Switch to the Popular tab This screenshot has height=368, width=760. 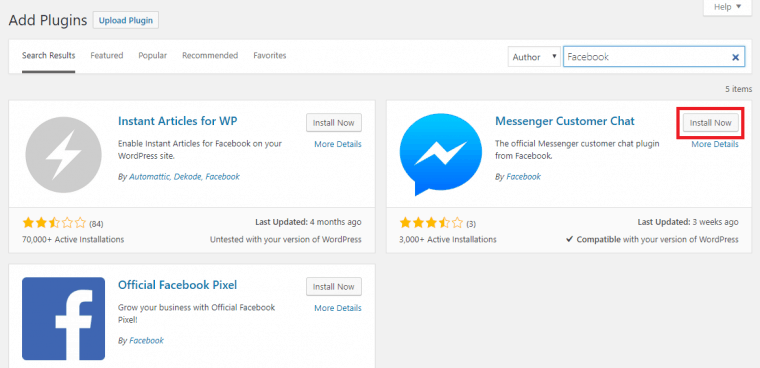(x=153, y=55)
